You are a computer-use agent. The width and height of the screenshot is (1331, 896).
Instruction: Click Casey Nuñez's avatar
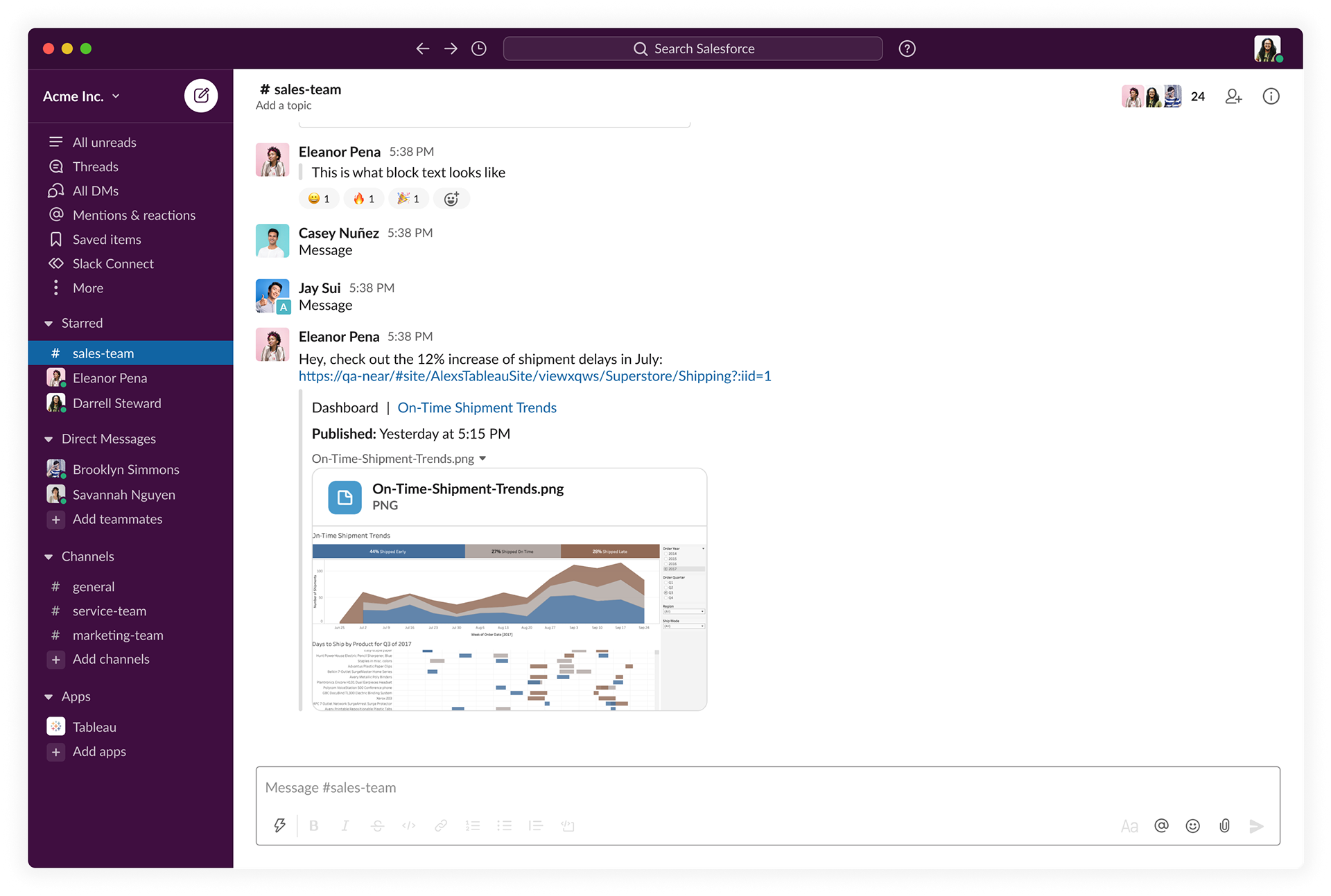click(x=272, y=240)
